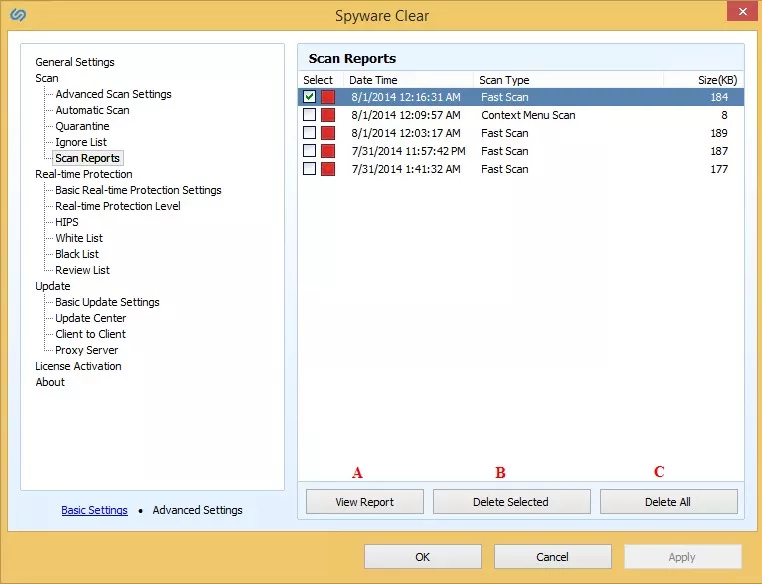The width and height of the screenshot is (762, 584).
Task: Check the Context Menu Scan report box
Action: click(x=310, y=115)
